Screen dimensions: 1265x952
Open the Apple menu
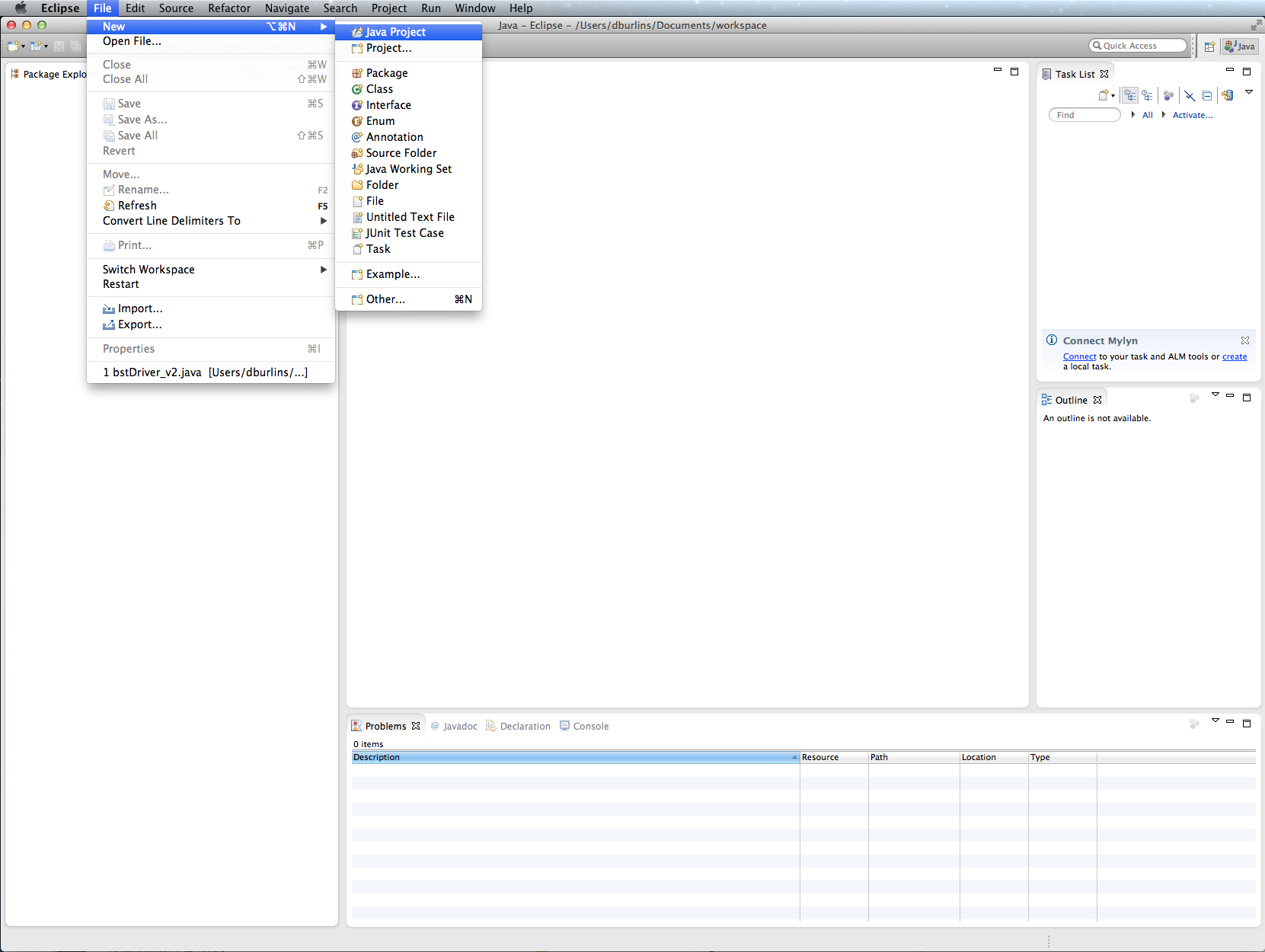click(x=21, y=8)
